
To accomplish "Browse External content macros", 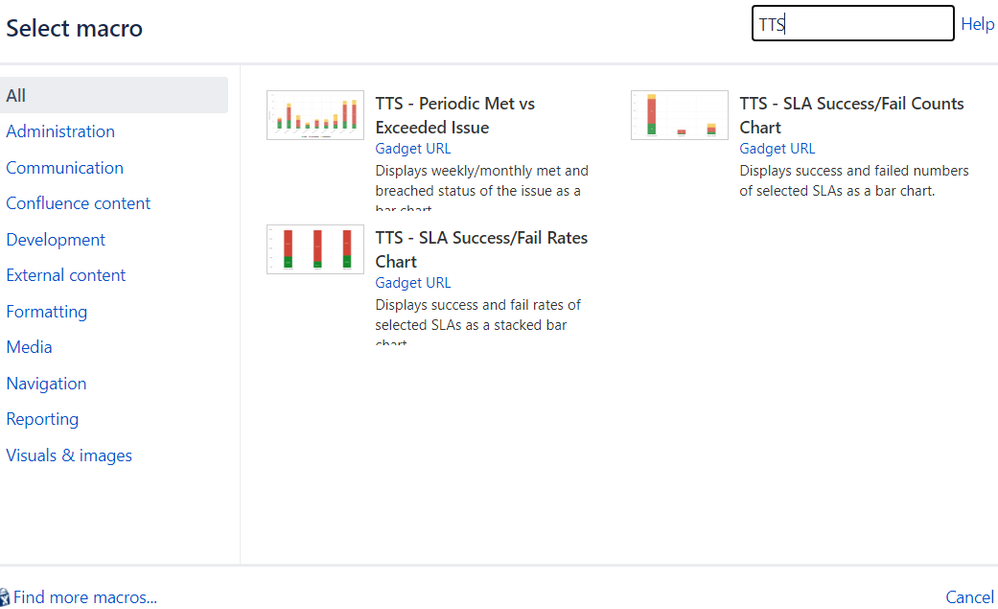I will click(66, 276).
